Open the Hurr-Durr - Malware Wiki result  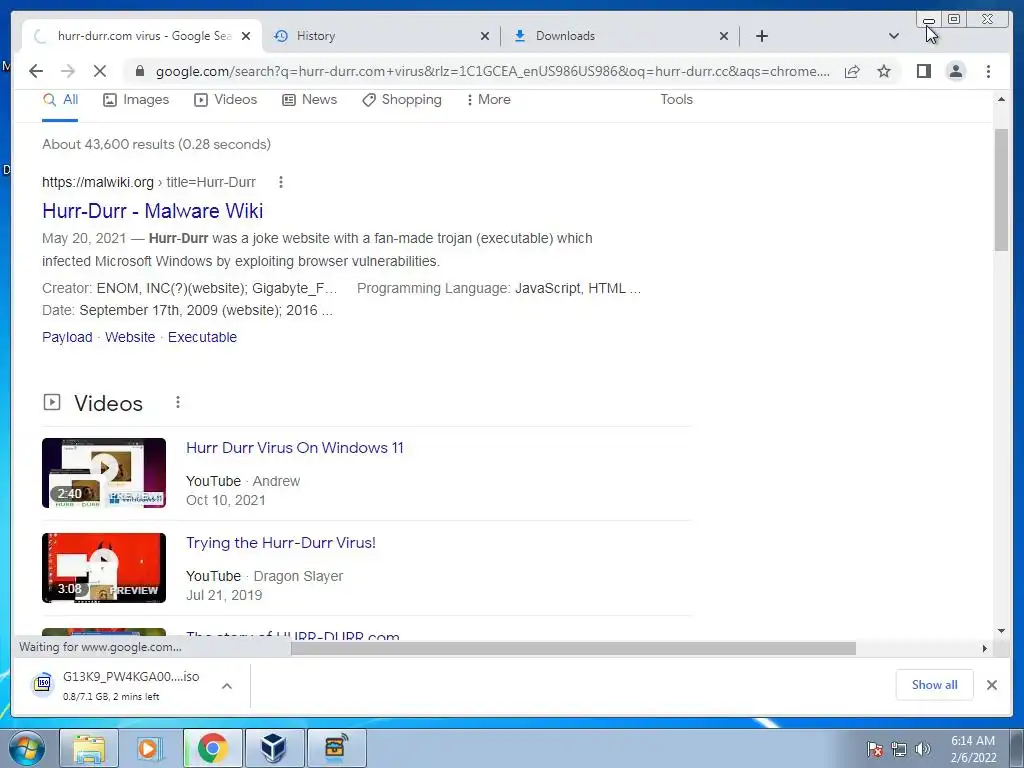click(152, 211)
